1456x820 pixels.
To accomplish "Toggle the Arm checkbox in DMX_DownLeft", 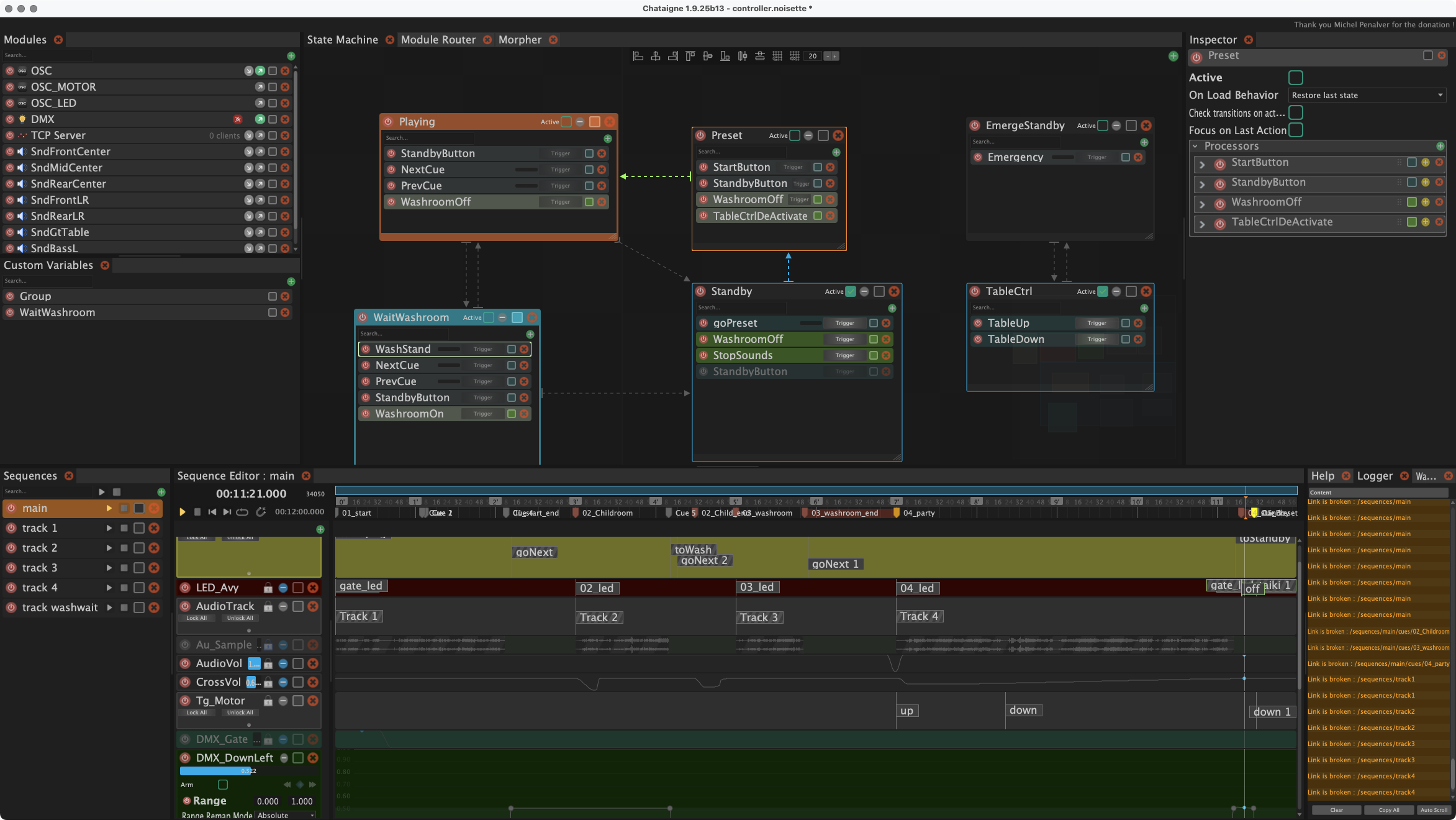I will [x=223, y=785].
